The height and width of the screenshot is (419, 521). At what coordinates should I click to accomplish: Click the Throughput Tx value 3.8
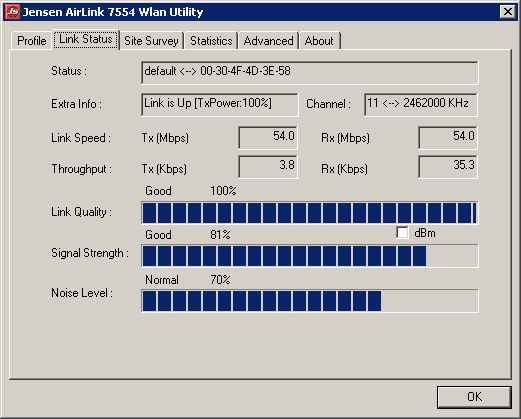[x=268, y=167]
